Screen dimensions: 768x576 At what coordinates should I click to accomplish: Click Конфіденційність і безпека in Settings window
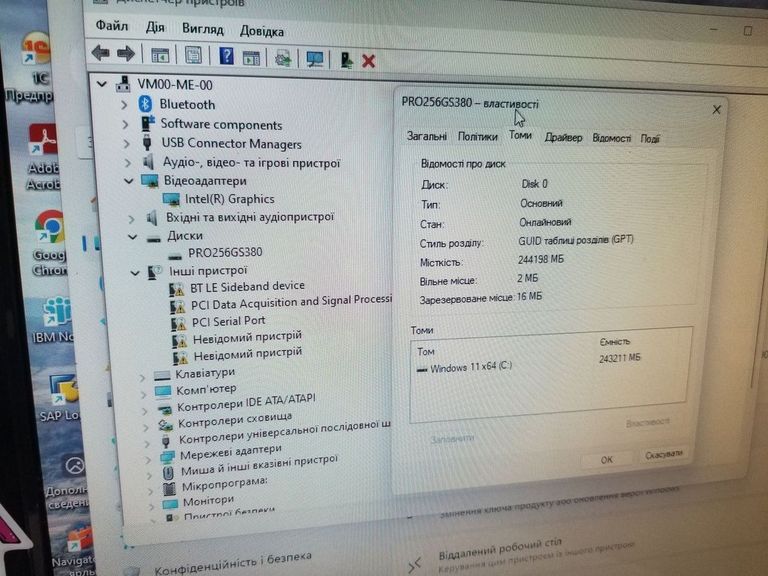(233, 563)
